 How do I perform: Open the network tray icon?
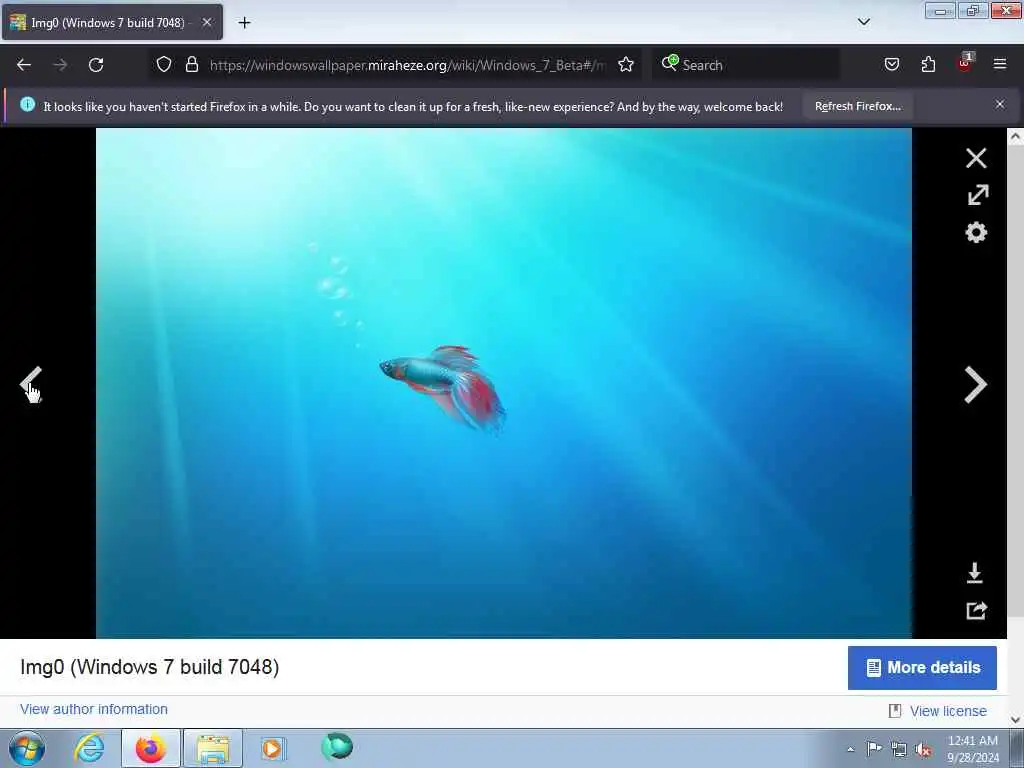[899, 749]
